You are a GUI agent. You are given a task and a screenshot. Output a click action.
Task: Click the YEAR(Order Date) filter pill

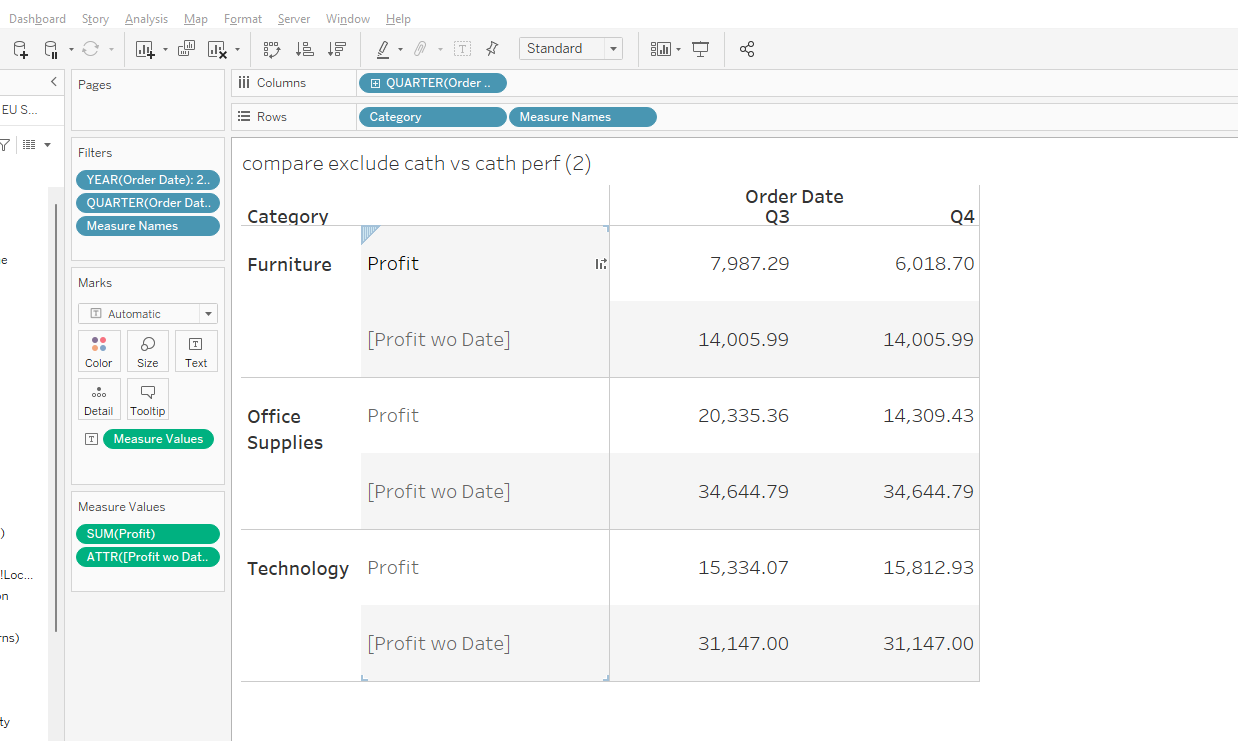click(148, 179)
